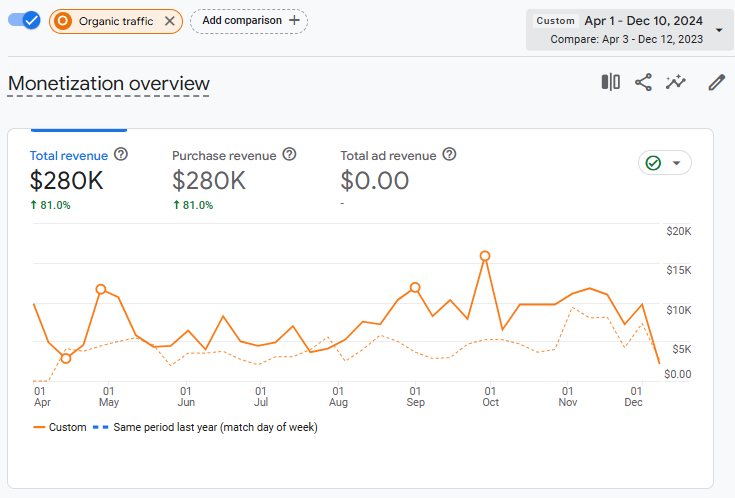Click the October peak data point marker
Screen dimensions: 735x498
(485, 256)
